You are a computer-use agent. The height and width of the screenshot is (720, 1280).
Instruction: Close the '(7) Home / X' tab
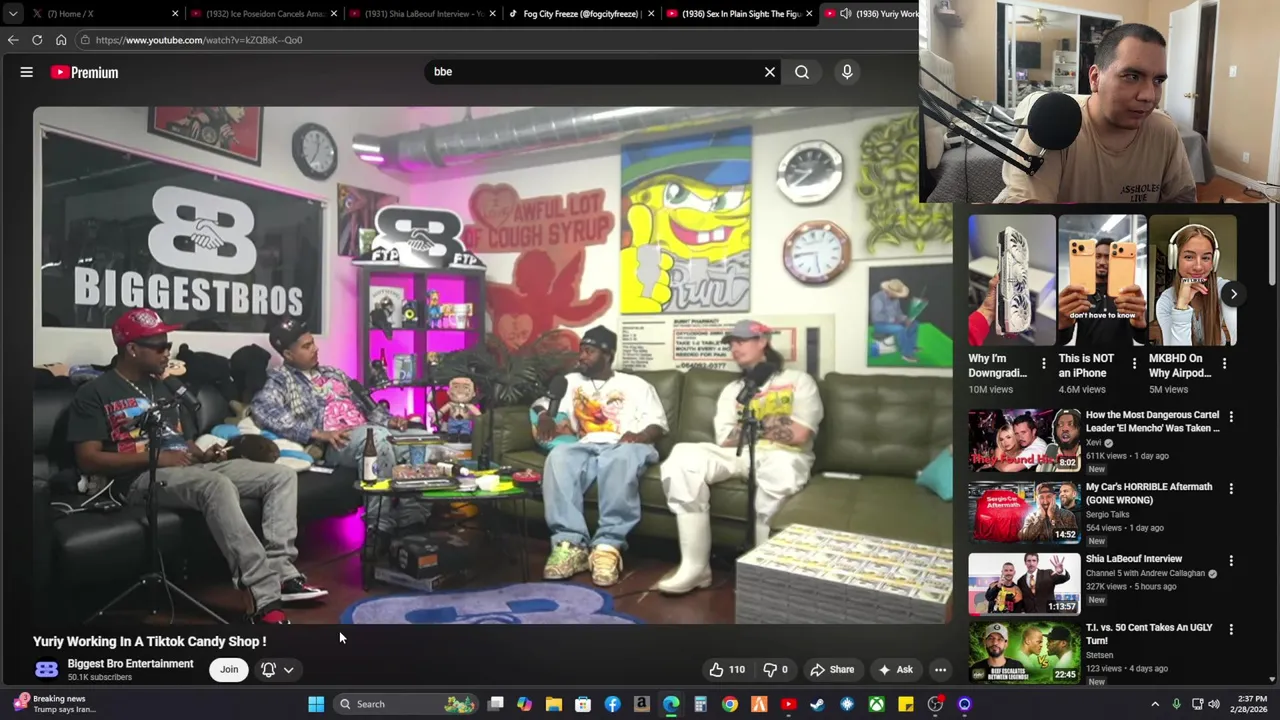pos(175,14)
